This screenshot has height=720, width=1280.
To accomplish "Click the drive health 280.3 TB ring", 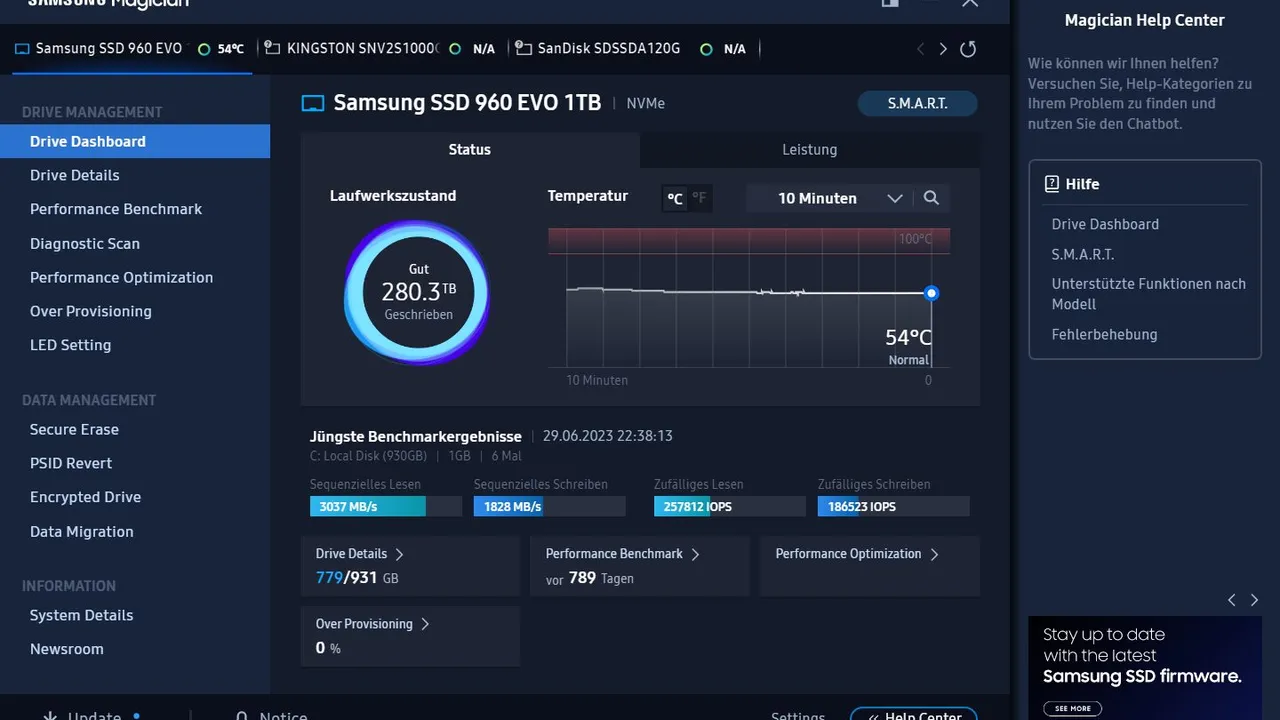I will [x=418, y=292].
